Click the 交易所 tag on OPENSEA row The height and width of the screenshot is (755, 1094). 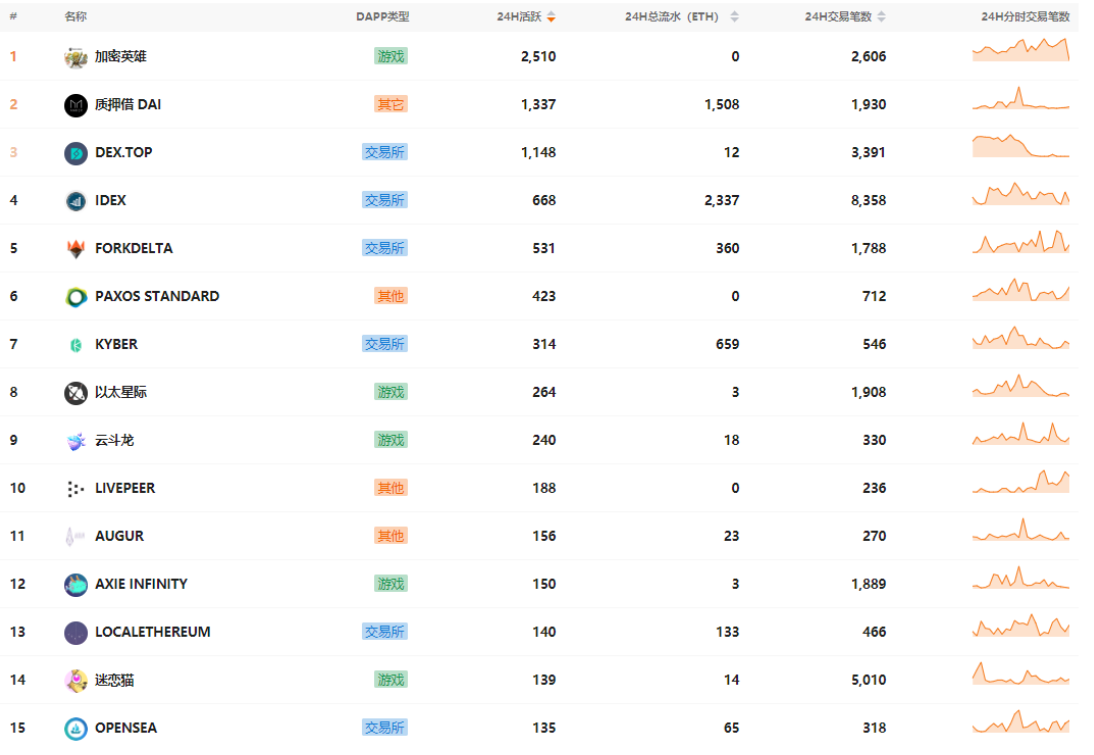pos(385,728)
